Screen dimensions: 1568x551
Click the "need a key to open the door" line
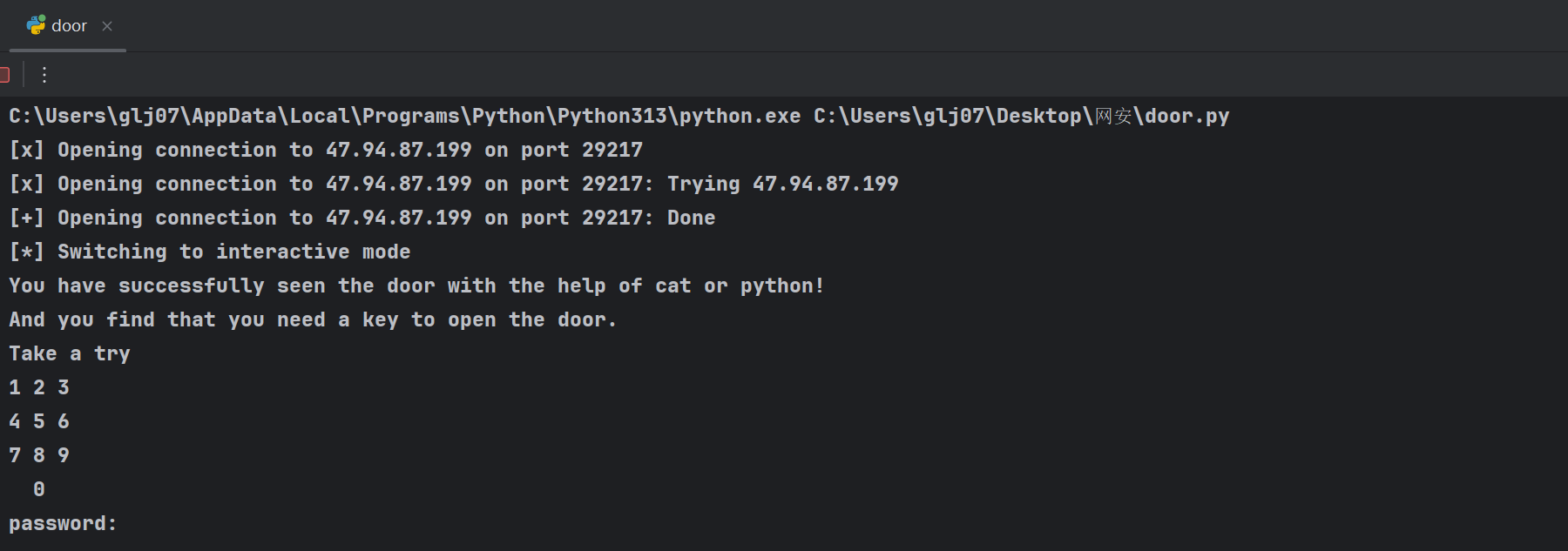[x=312, y=319]
